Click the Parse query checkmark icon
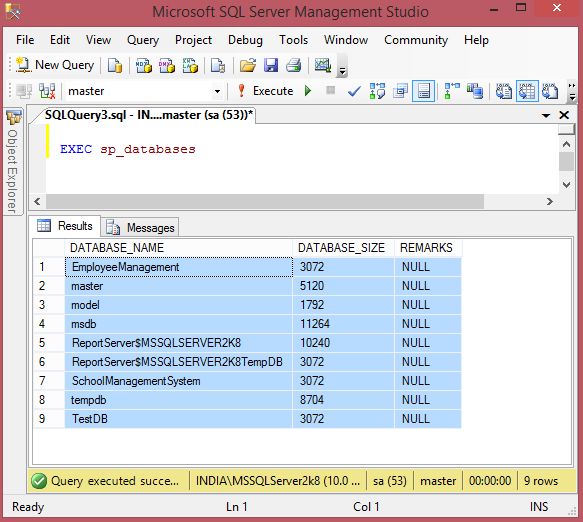 click(x=354, y=91)
